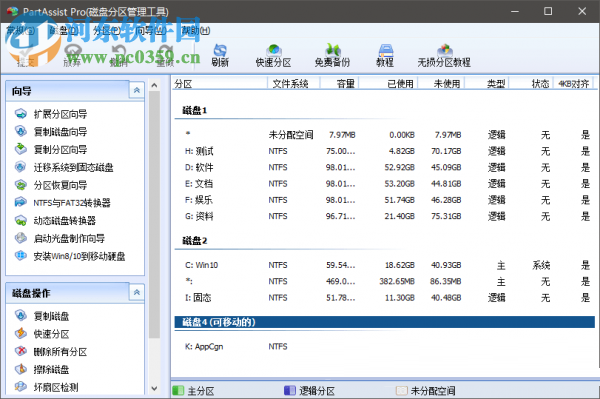This screenshot has width=600, height=399.
Task: Choose 坏扇区检测 disk operation
Action: click(x=55, y=387)
